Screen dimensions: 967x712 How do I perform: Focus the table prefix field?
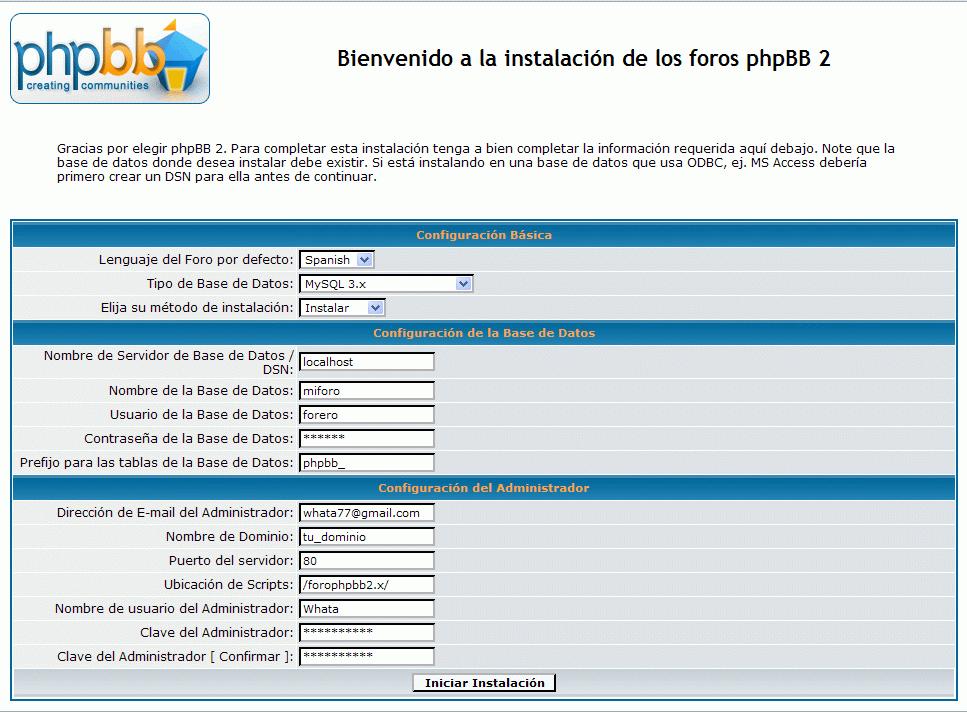point(367,462)
